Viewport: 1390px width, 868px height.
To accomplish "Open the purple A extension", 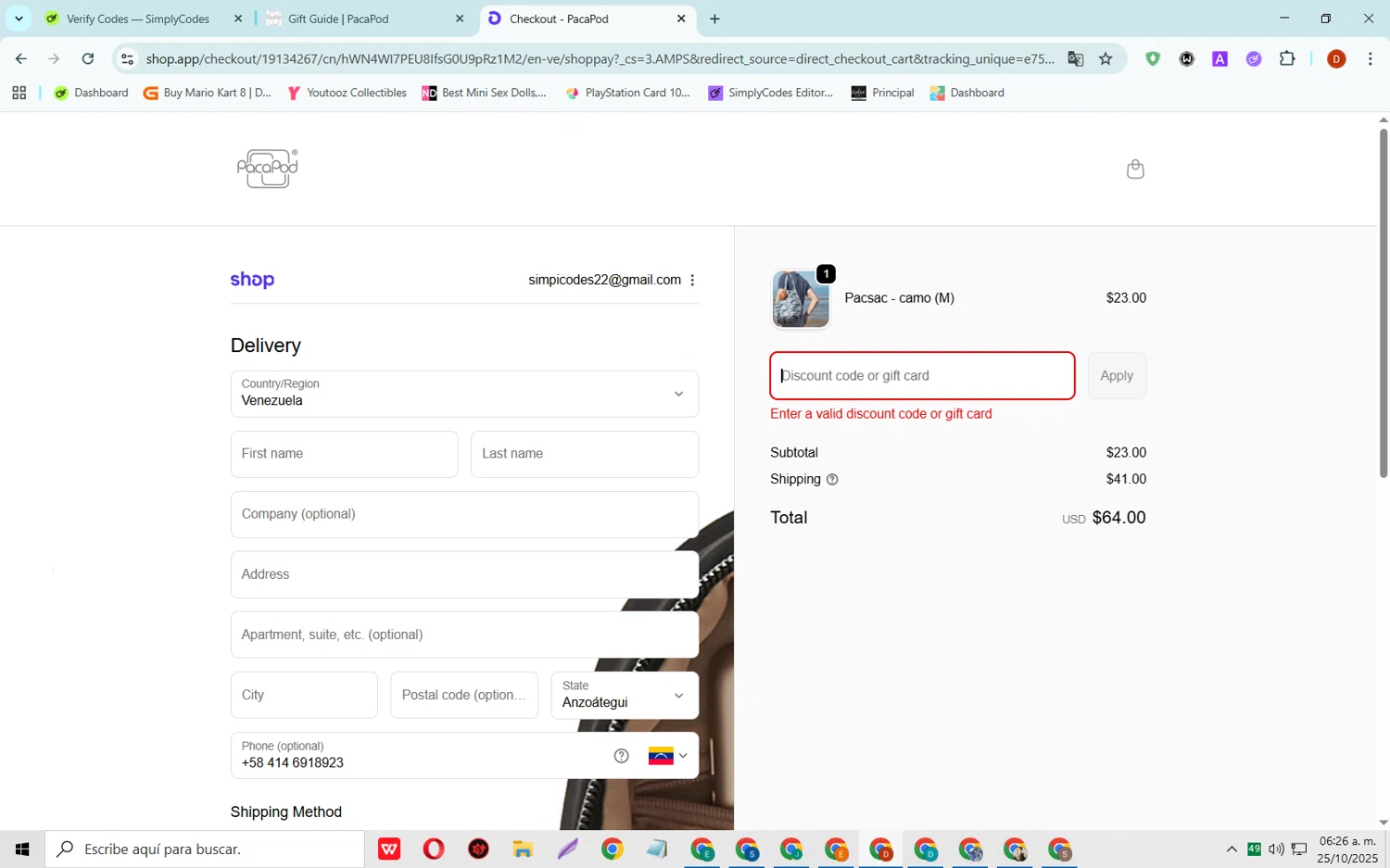I will coord(1219,58).
